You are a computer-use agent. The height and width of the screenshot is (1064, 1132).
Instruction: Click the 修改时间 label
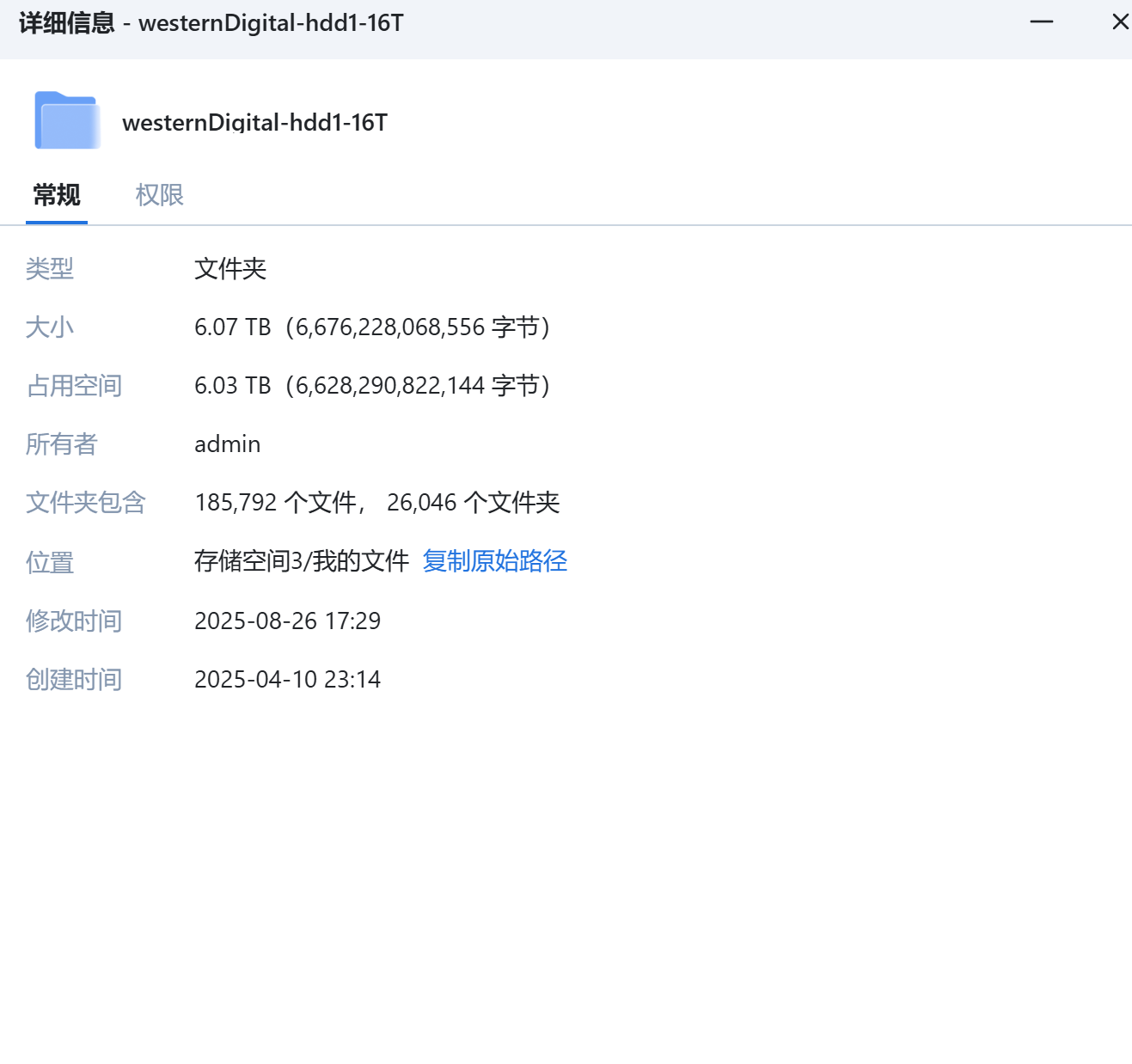[74, 621]
